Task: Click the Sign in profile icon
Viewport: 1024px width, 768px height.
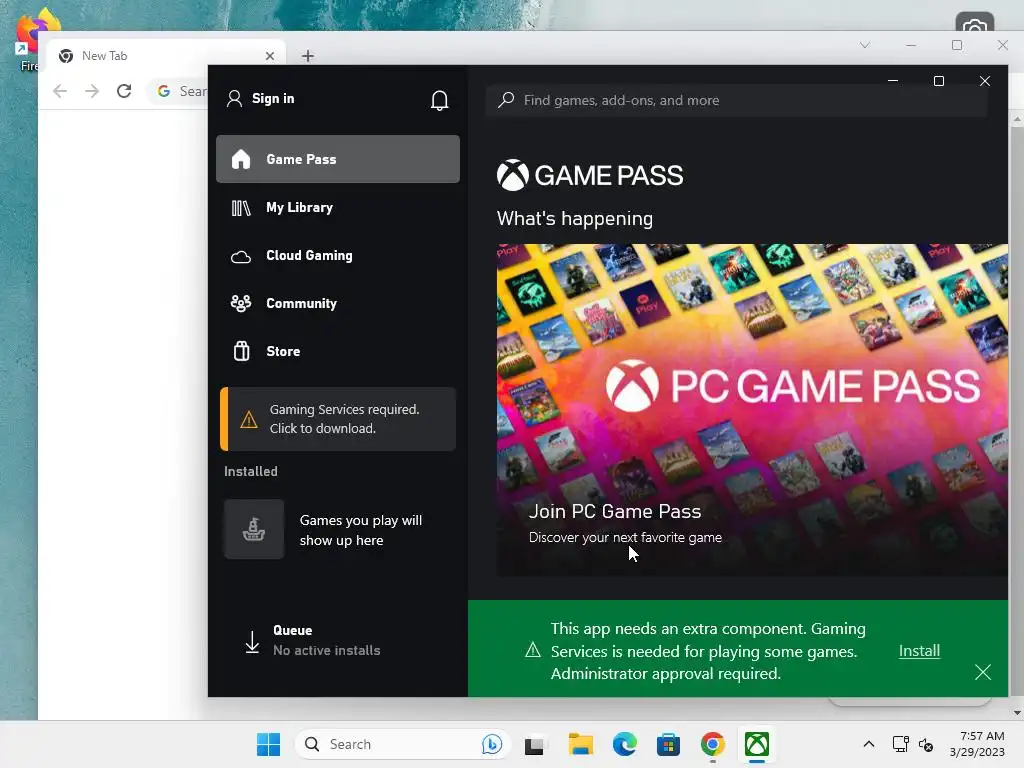Action: 234,99
